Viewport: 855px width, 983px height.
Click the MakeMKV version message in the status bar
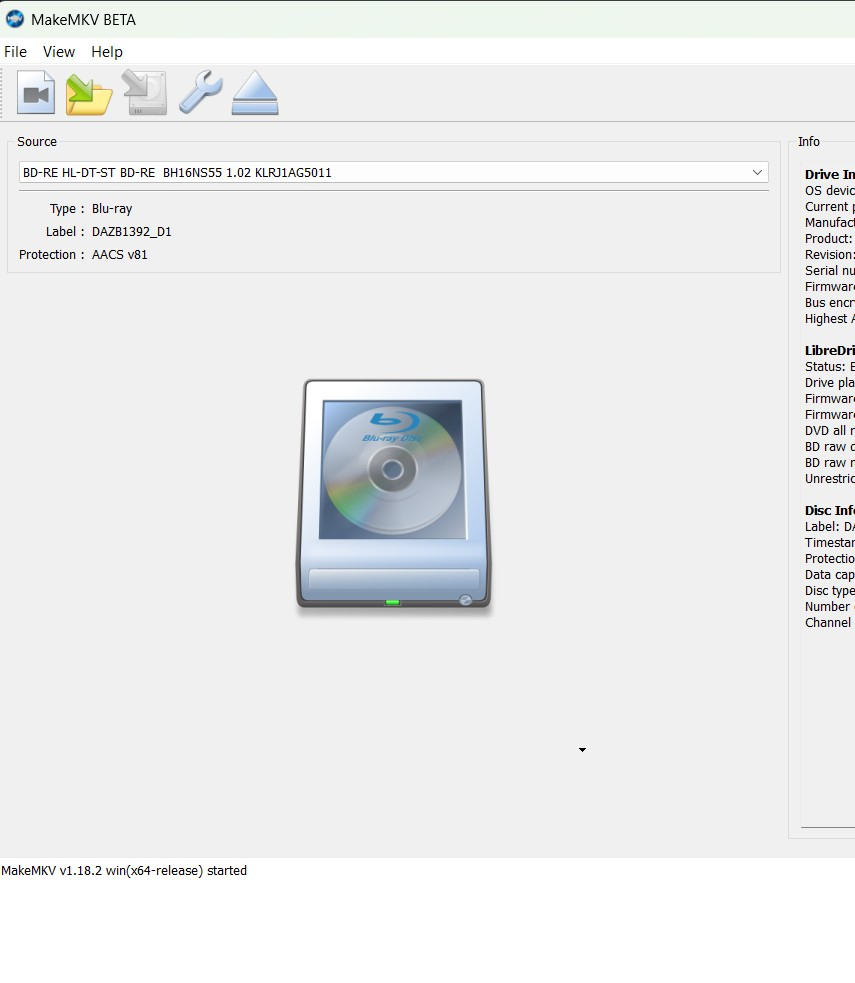(125, 870)
